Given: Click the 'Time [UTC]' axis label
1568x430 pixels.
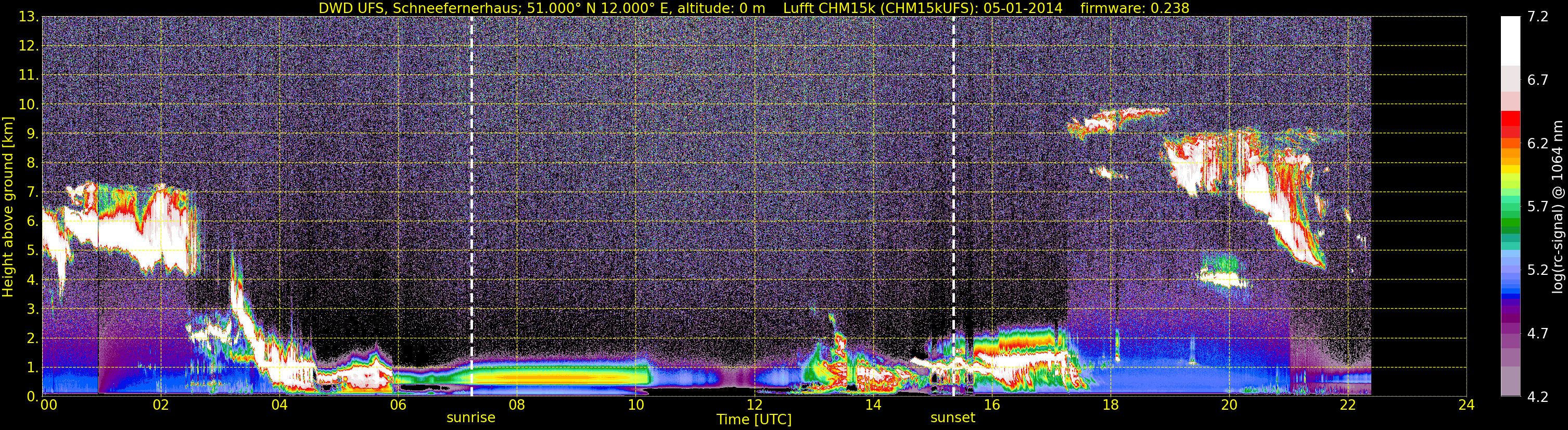Looking at the screenshot, I should (754, 419).
